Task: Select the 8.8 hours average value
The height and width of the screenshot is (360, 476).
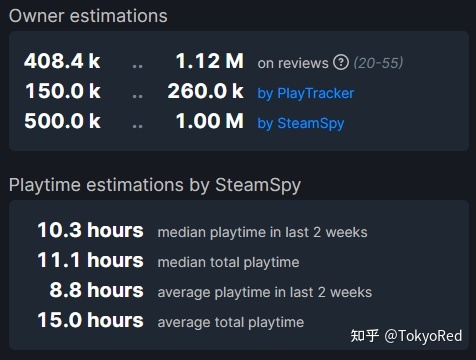Action: pos(96,290)
